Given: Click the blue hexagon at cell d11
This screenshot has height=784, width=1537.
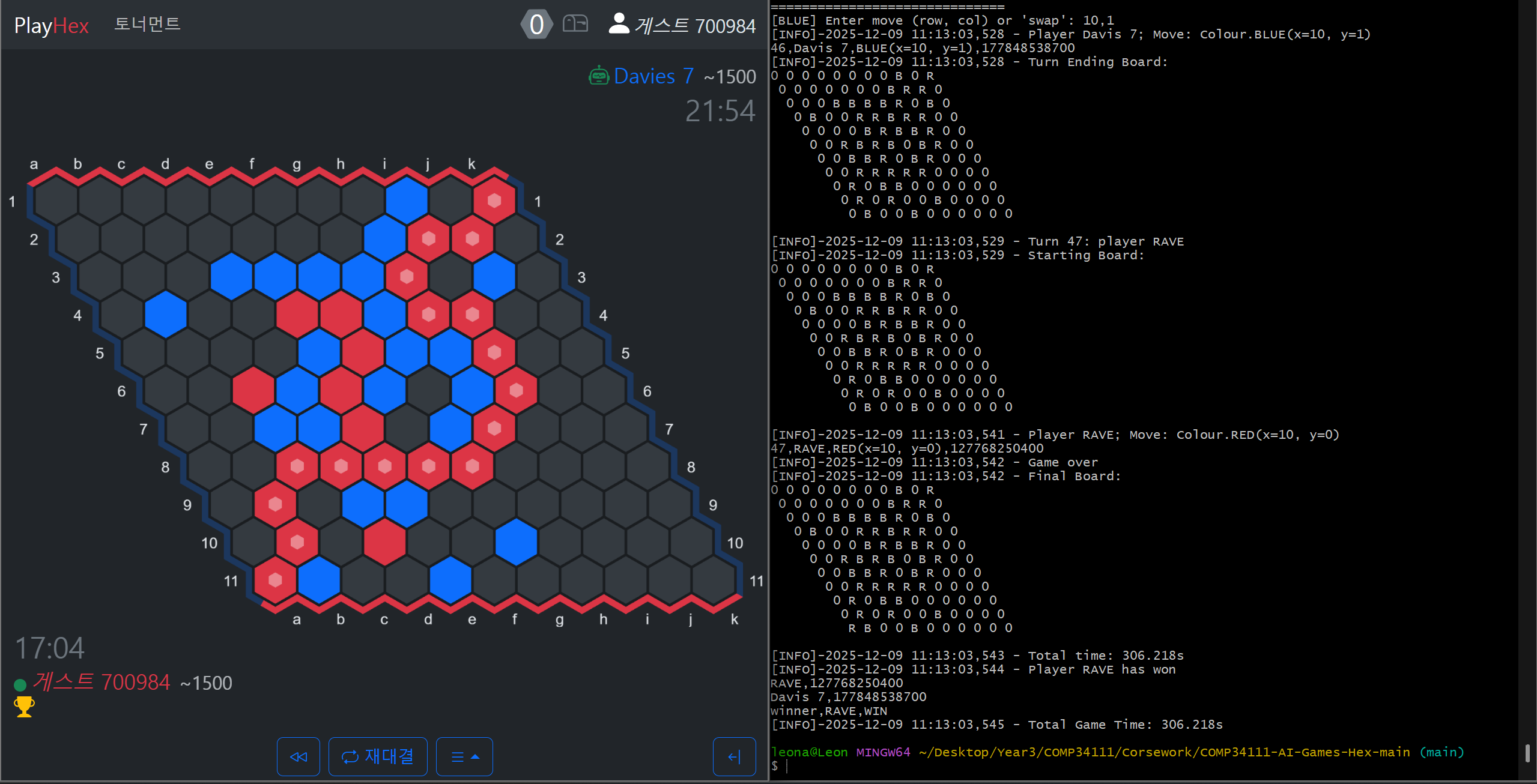Looking at the screenshot, I should click(450, 580).
